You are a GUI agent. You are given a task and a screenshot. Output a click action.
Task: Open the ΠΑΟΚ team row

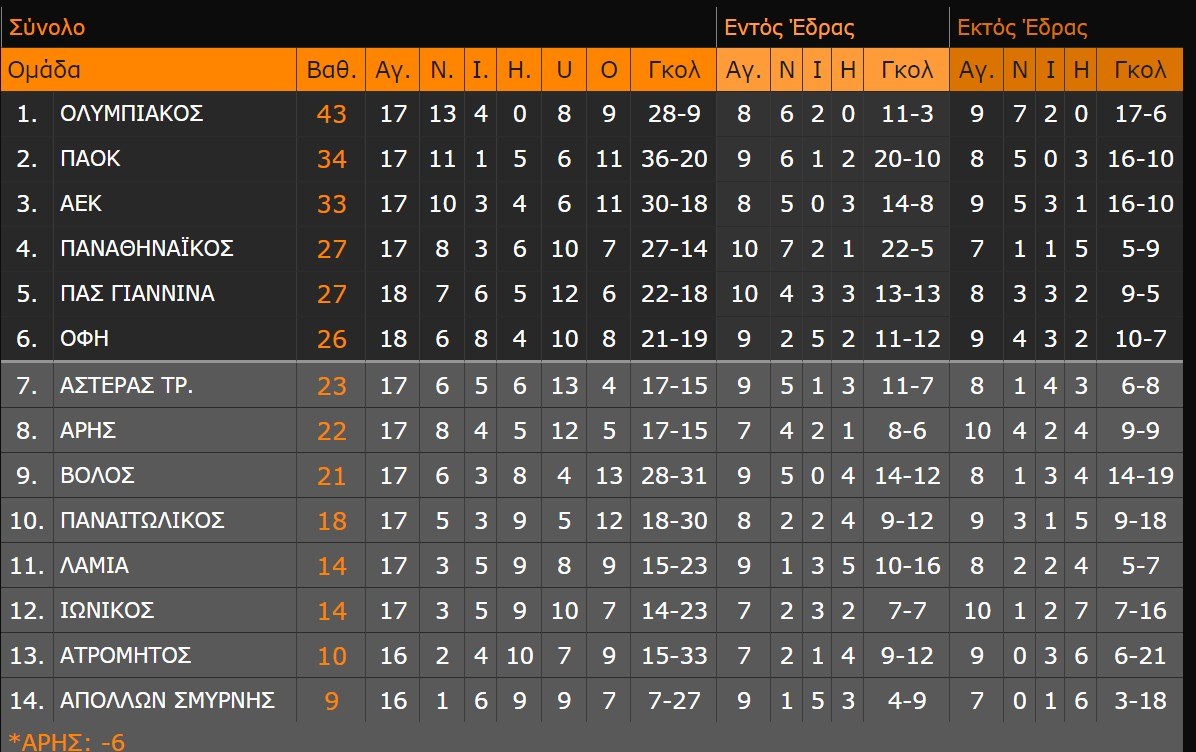pos(90,159)
